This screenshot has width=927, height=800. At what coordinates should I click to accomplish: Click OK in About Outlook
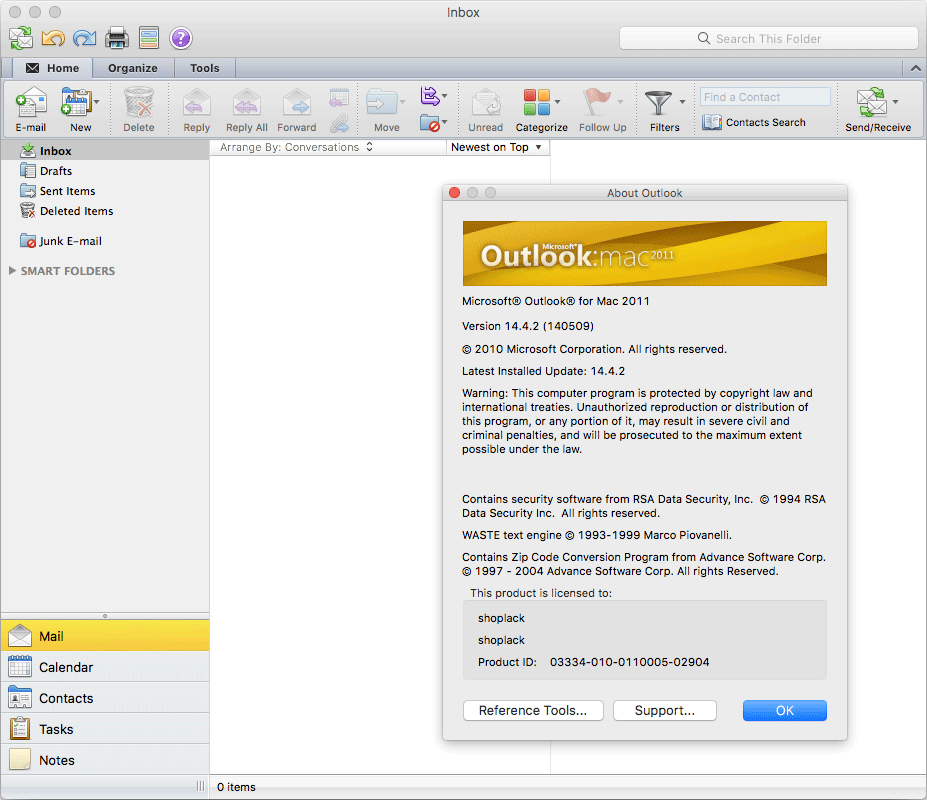click(x=785, y=710)
